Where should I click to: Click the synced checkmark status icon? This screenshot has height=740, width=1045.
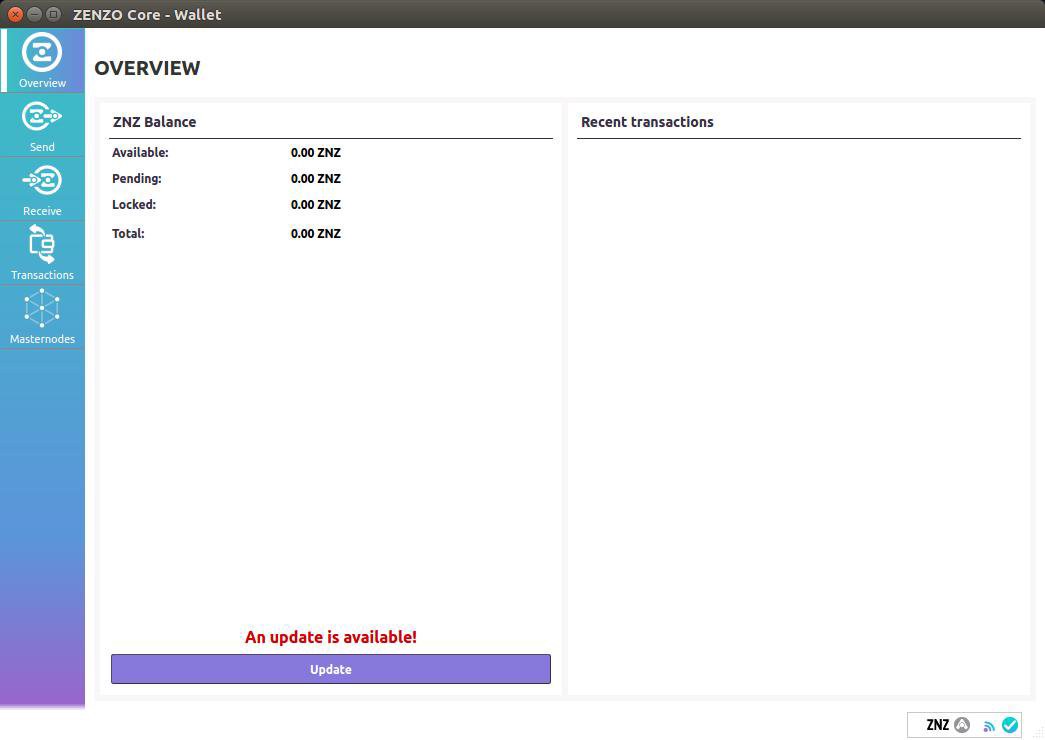coord(1010,725)
